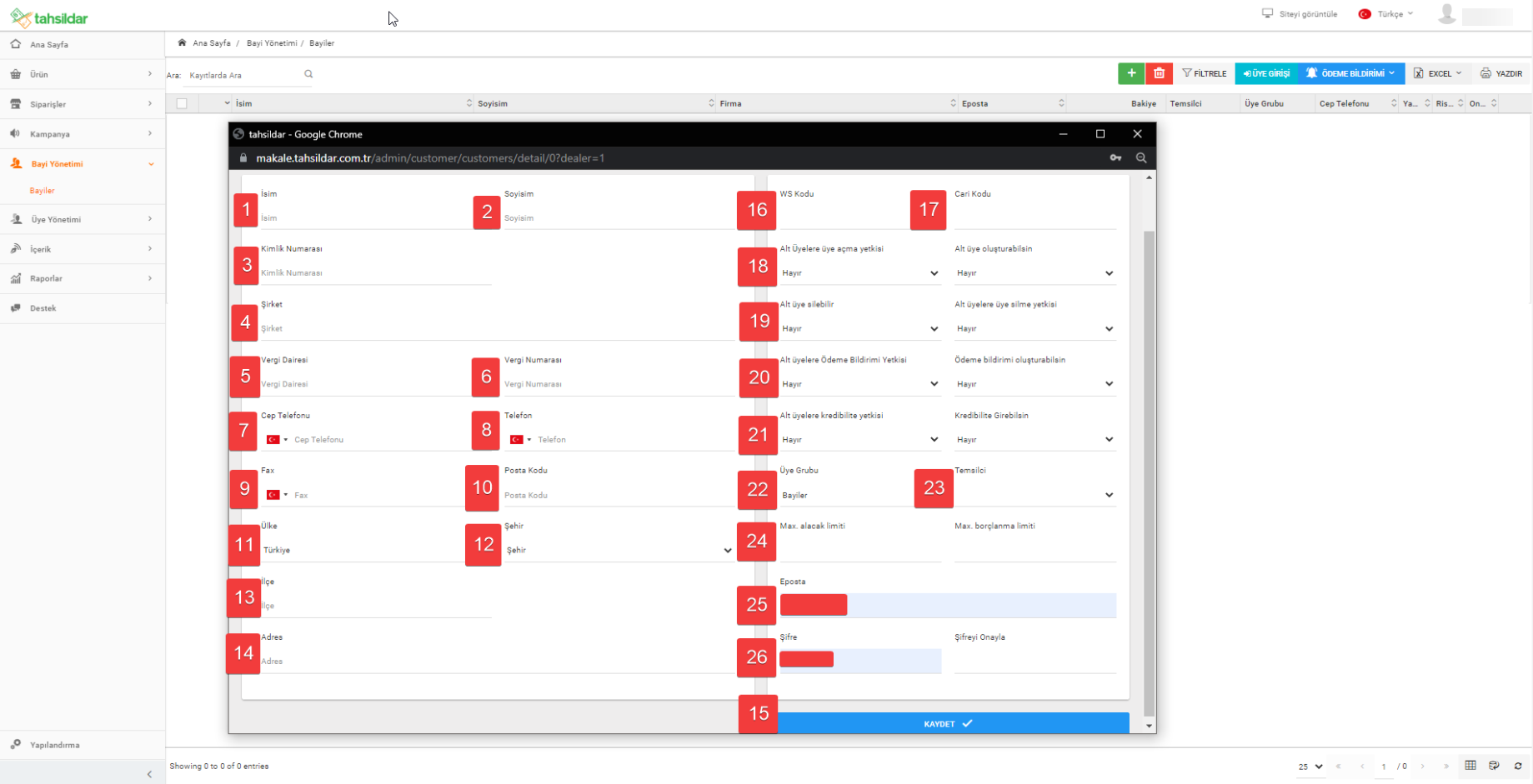Open Yapılandırma at sidebar bottom
1533x784 pixels.
(x=83, y=745)
